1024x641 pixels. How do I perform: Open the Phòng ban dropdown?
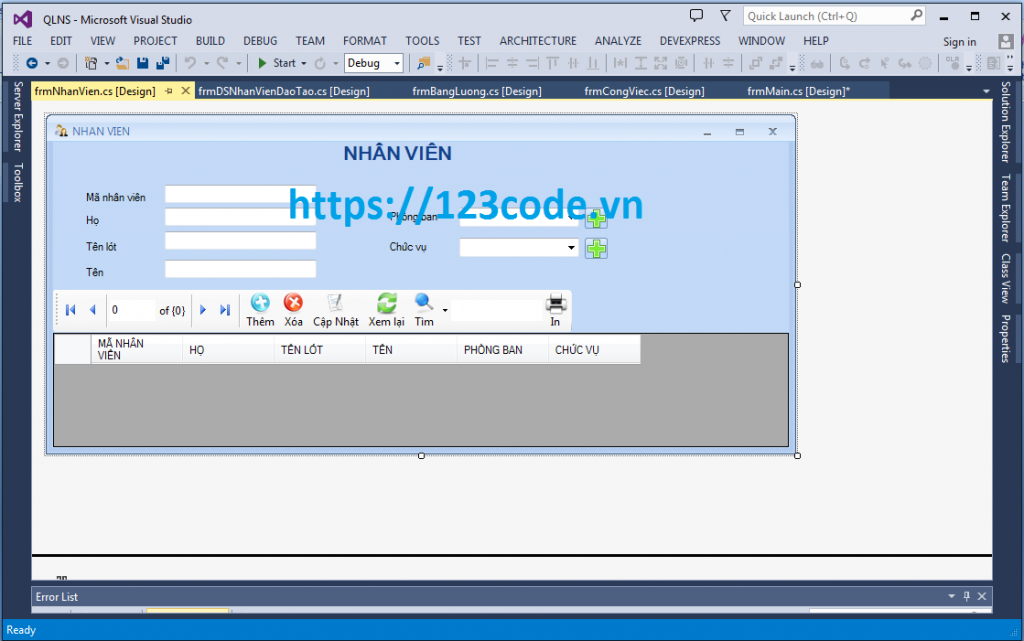pyautogui.click(x=570, y=217)
